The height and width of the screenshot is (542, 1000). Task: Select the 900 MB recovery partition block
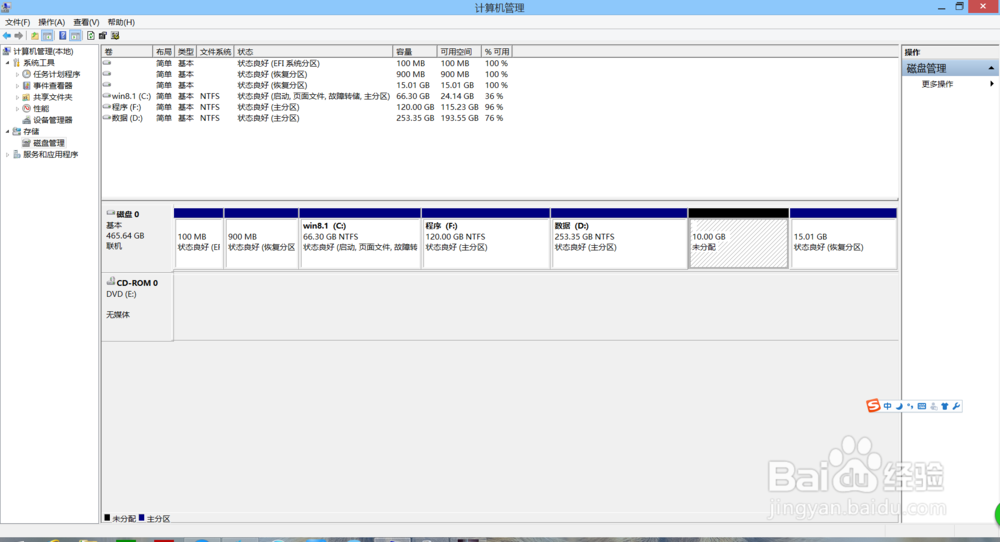261,238
